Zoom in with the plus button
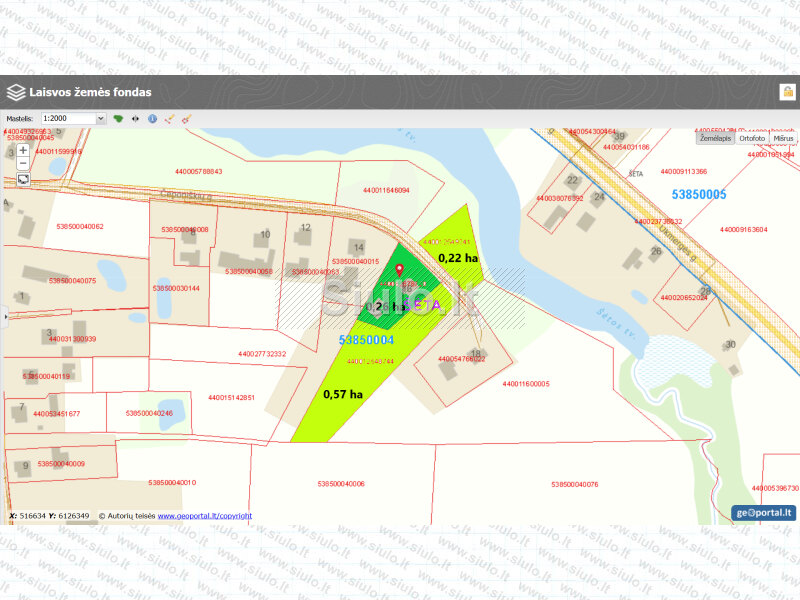 [23, 150]
